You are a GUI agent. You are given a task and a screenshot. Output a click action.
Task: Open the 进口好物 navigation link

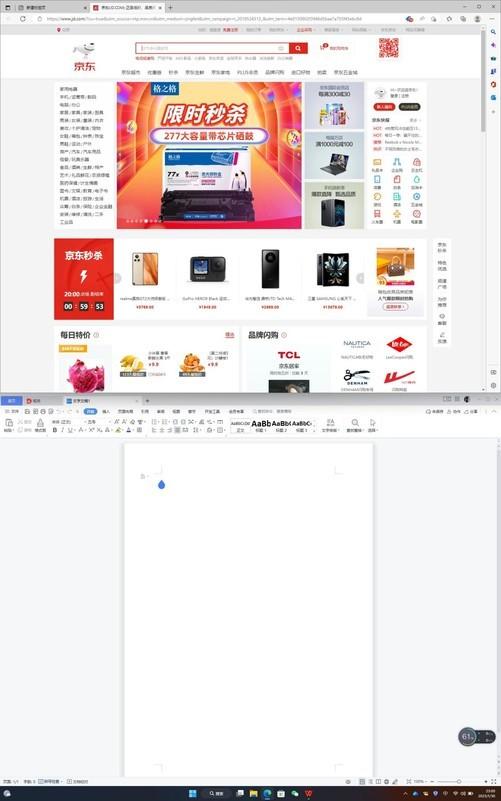(x=300, y=73)
